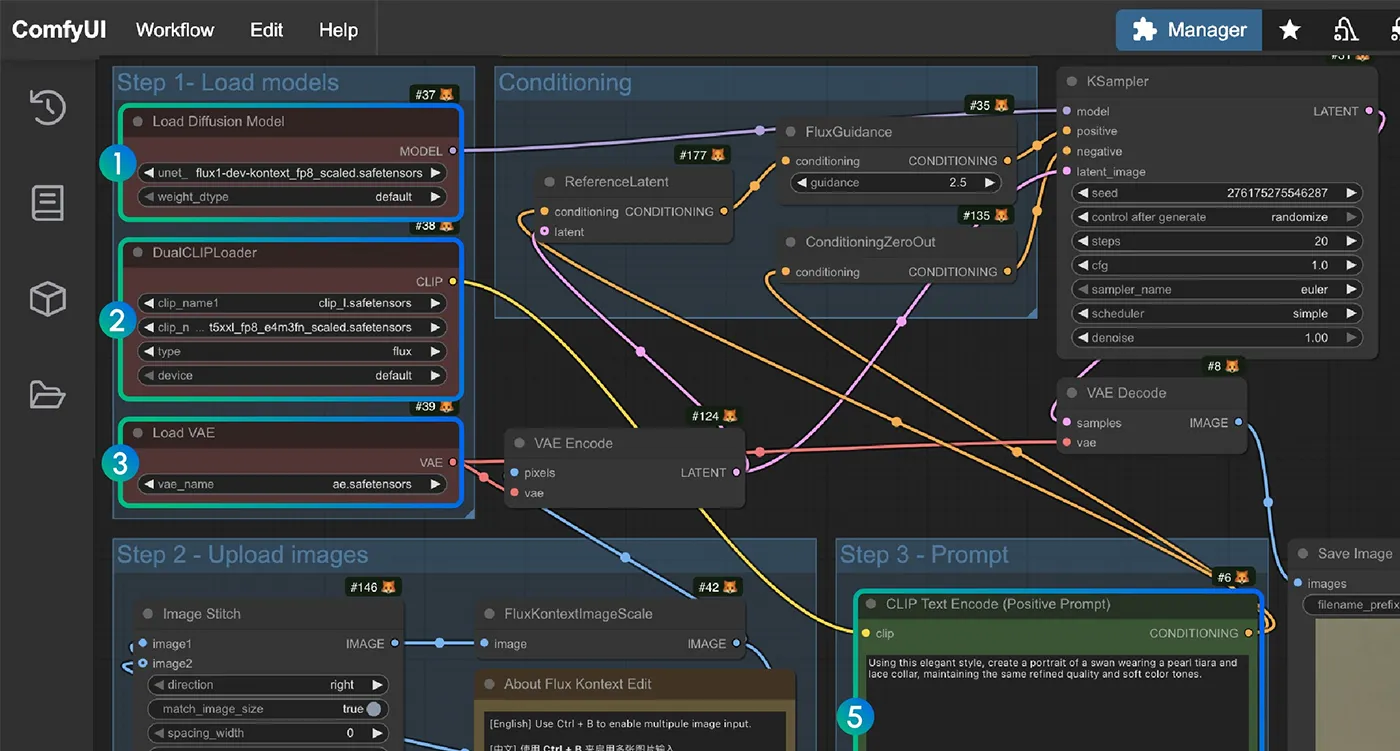Click the fox badge #42 above FluxKontextImageScale
This screenshot has height=751, width=1400.
[718, 587]
